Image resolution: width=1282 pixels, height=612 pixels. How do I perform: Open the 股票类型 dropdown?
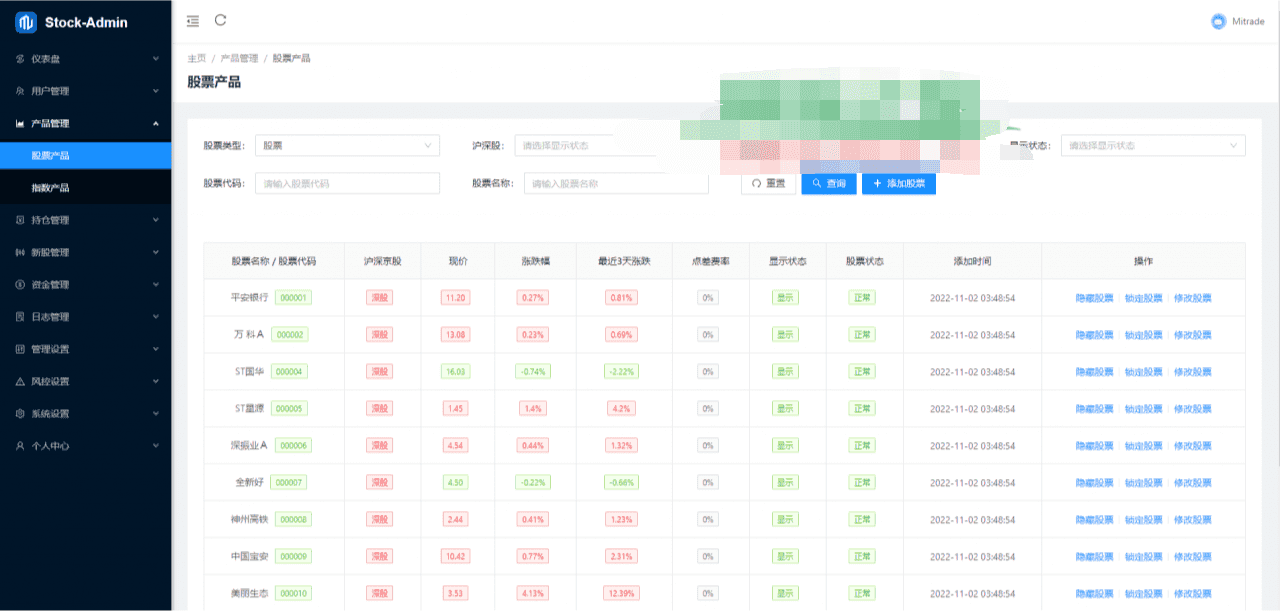pyautogui.click(x=347, y=146)
